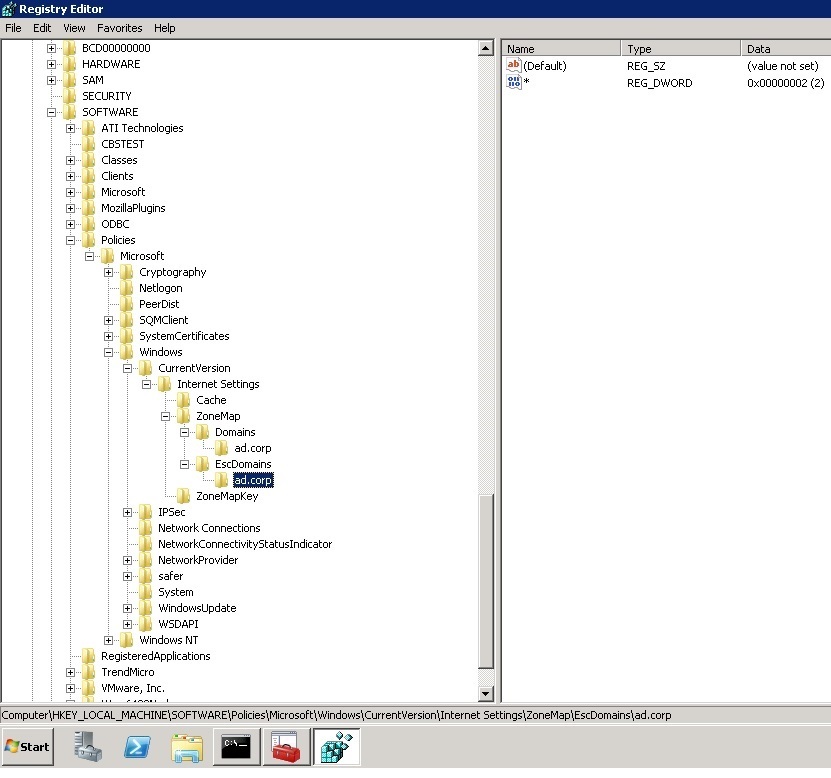This screenshot has width=831, height=778.
Task: Open the View menu
Action: point(74,28)
